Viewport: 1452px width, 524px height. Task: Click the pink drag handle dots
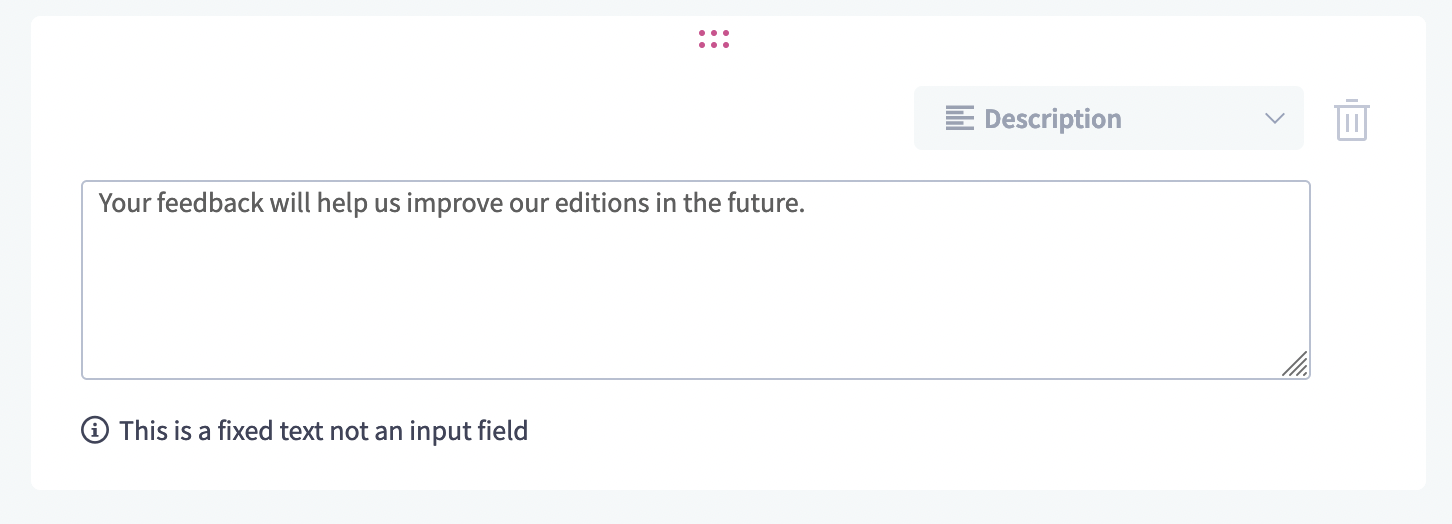point(714,39)
